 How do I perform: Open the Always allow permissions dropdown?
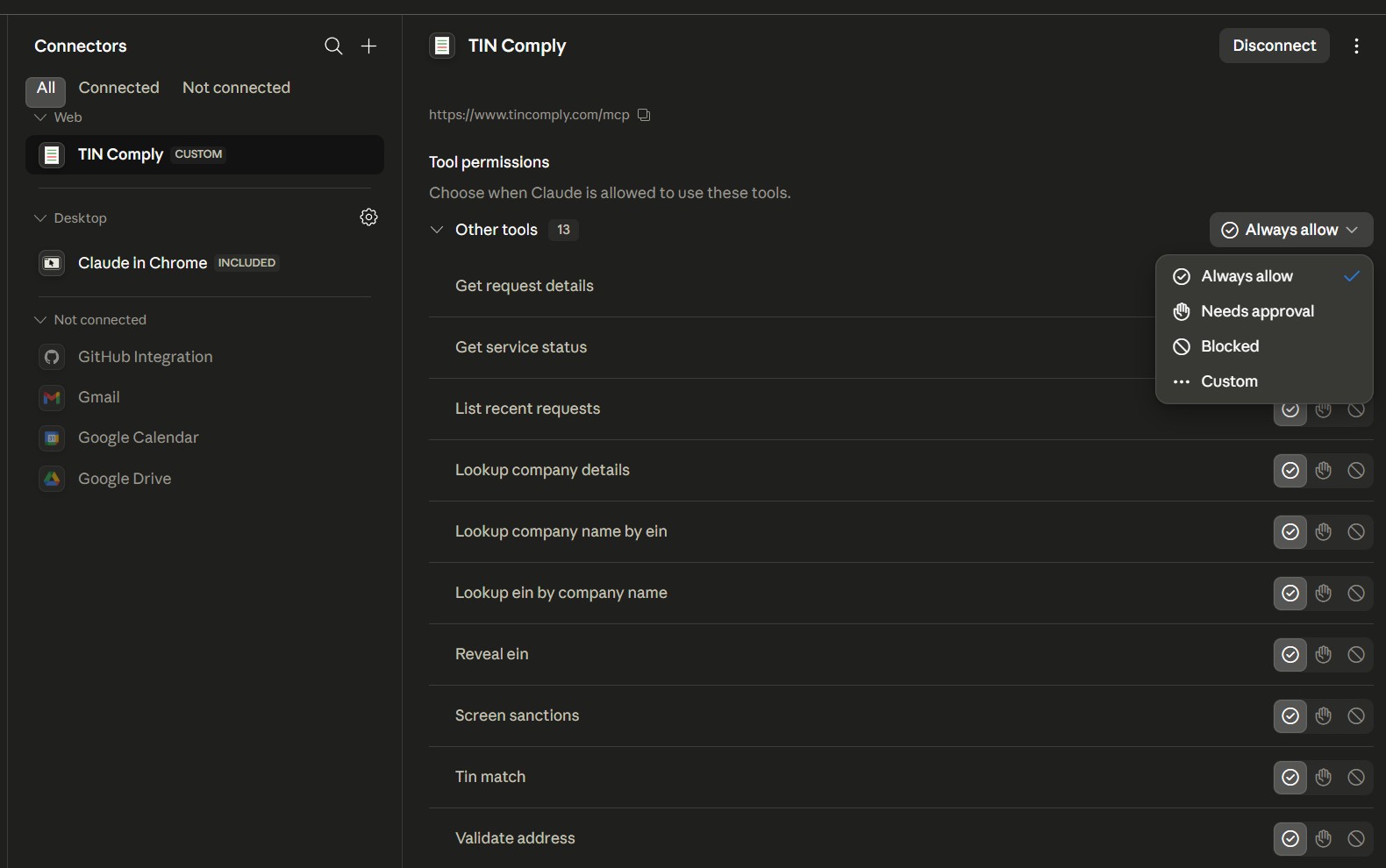tap(1291, 230)
